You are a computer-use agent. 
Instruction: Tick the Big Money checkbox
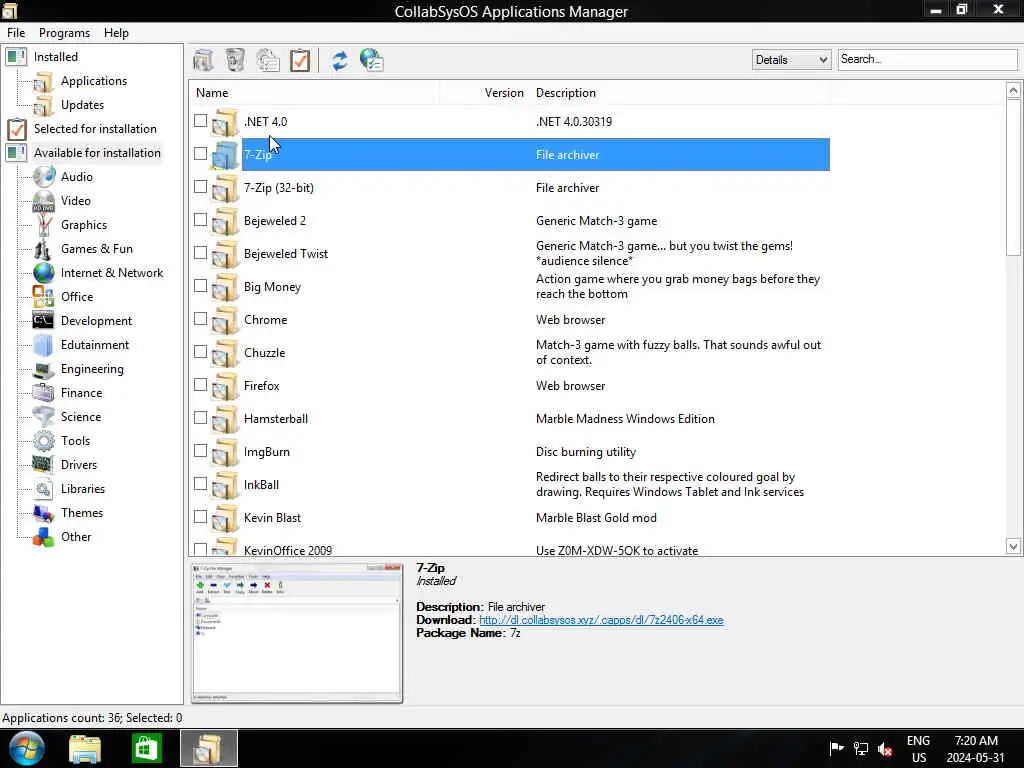(x=200, y=285)
